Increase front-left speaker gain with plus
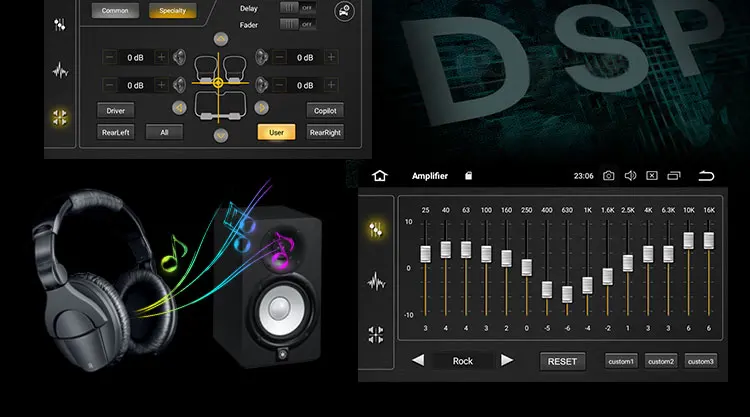Image resolution: width=750 pixels, height=417 pixels. tap(162, 57)
